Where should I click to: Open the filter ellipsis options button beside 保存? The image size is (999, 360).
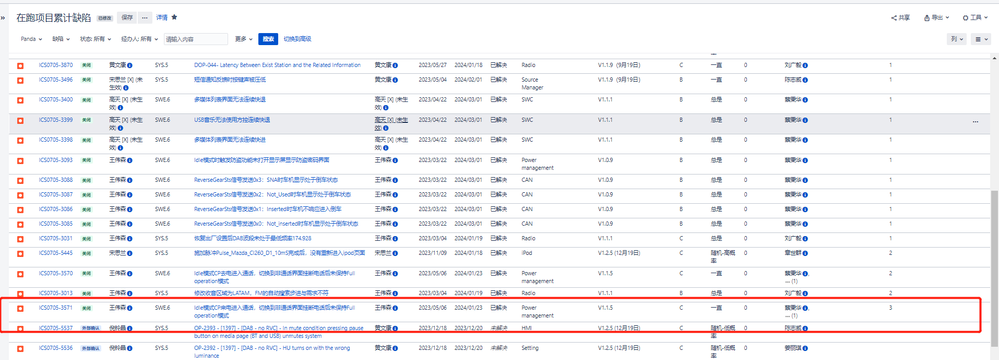coord(145,17)
